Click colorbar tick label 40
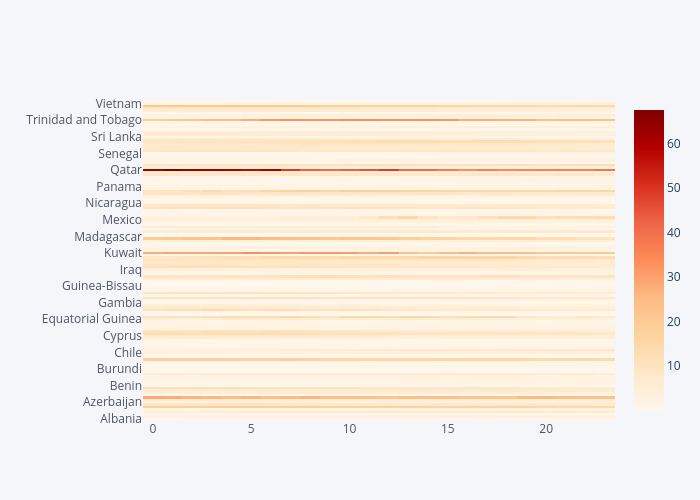 [674, 233]
